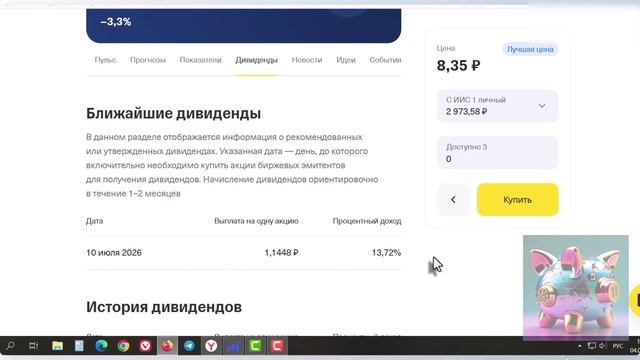Click the dividend date 10 июля 2026
This screenshot has height=360, width=640.
coord(114,253)
